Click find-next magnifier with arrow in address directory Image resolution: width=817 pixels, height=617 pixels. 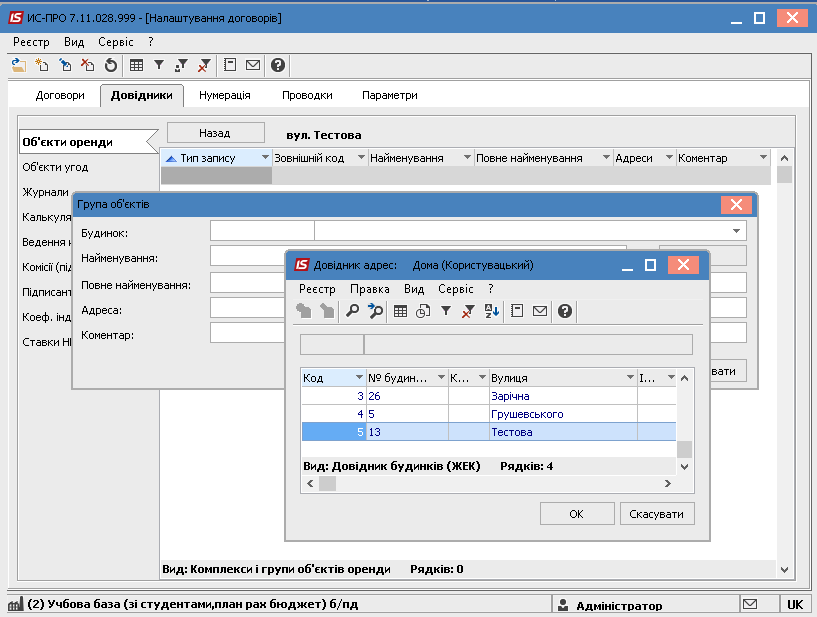[x=375, y=311]
